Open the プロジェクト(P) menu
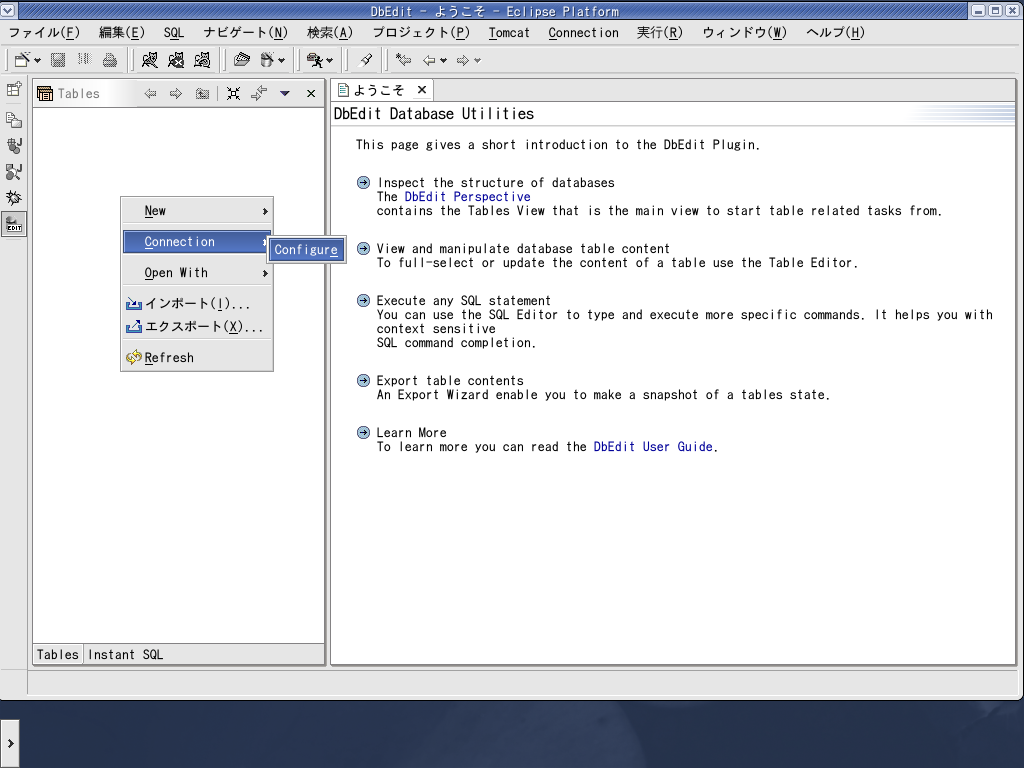 (x=421, y=33)
